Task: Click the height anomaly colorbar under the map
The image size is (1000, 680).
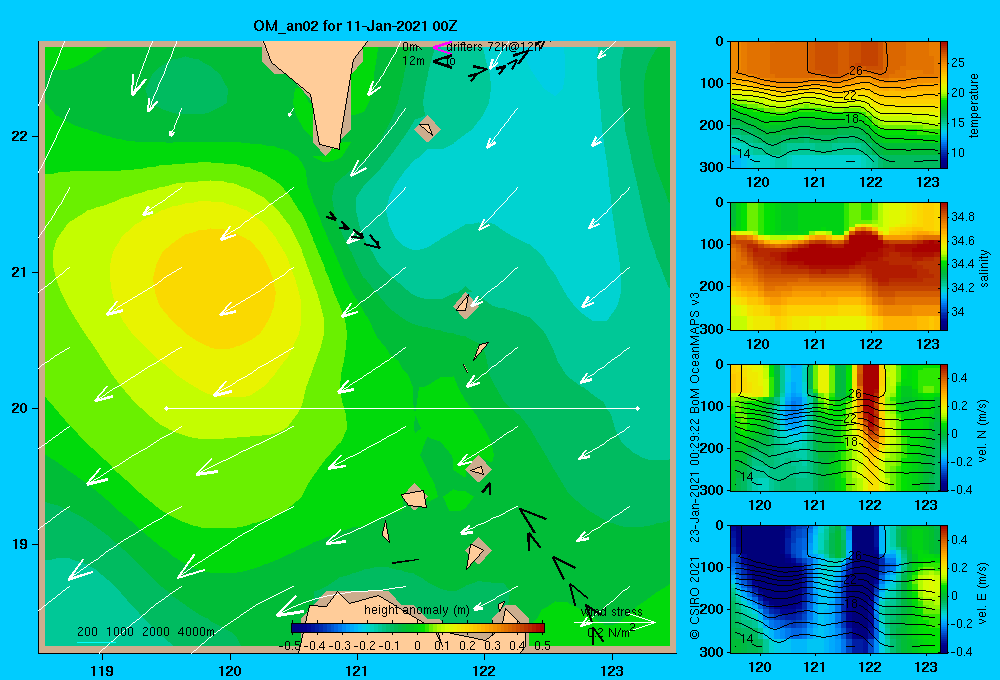Action: point(418,628)
